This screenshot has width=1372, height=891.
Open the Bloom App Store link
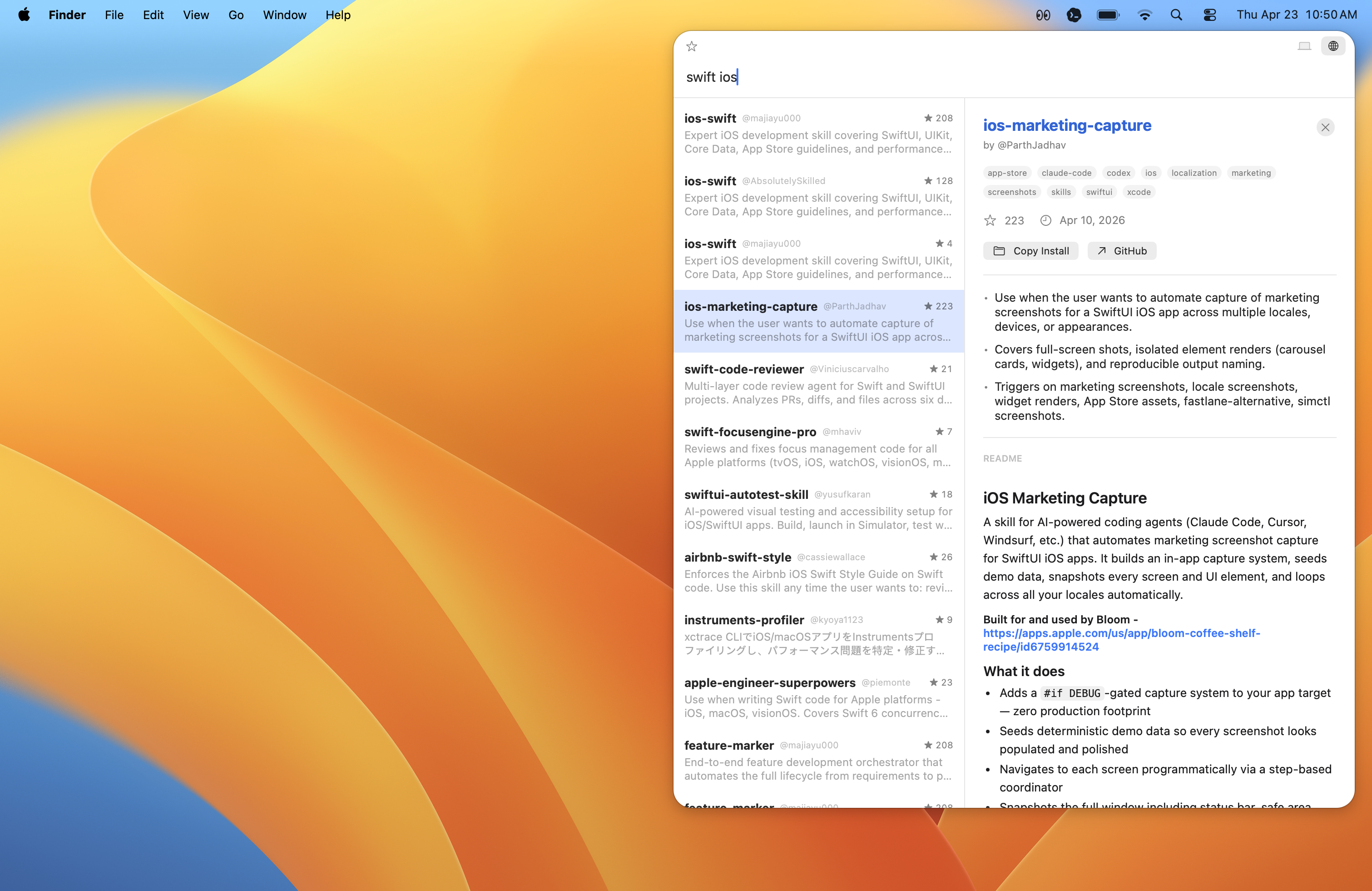point(1121,640)
